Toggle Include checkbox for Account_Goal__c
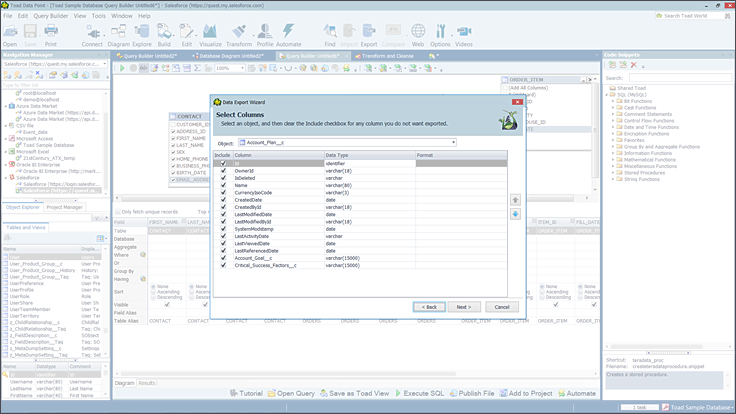736x414 pixels. click(x=223, y=257)
